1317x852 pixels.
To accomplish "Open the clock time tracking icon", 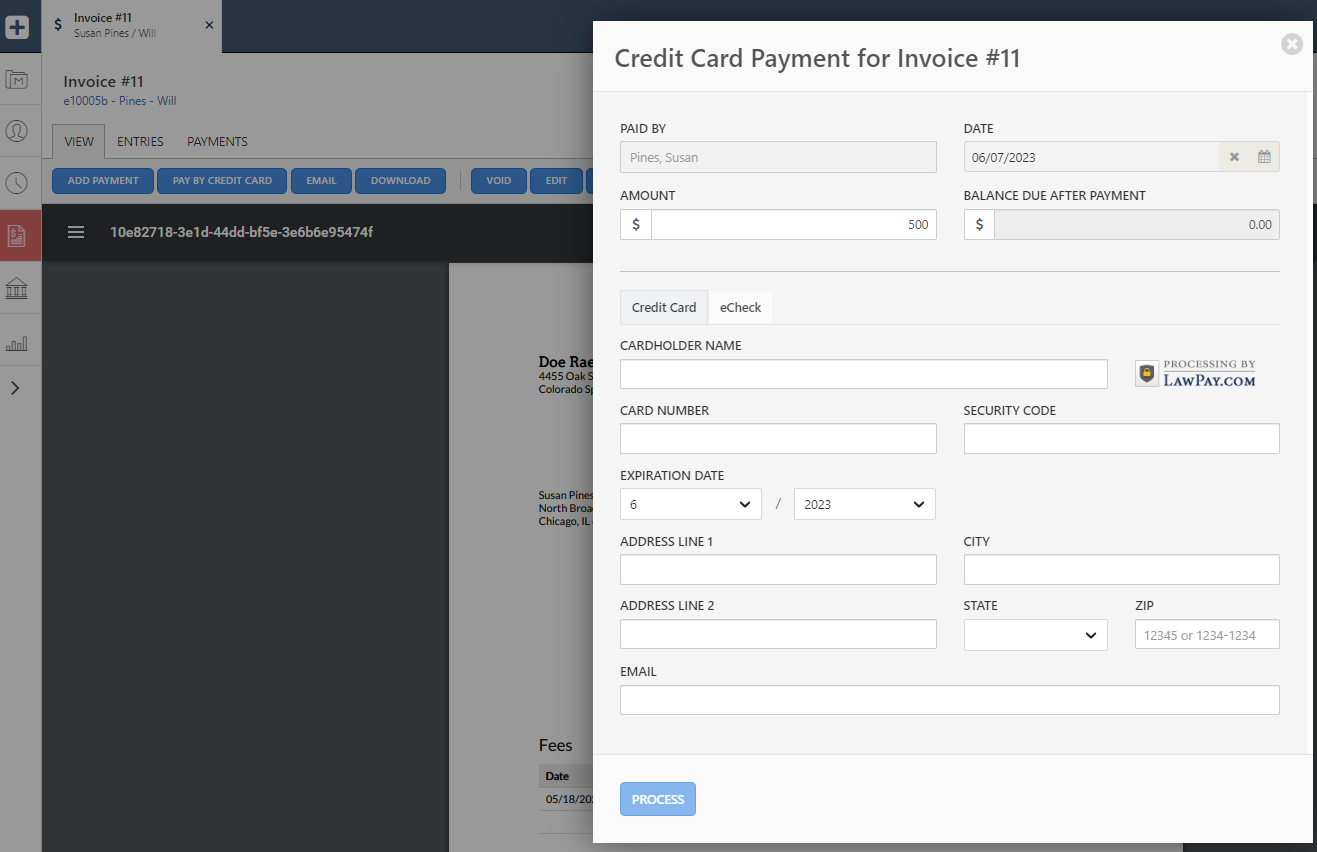I will point(17,183).
